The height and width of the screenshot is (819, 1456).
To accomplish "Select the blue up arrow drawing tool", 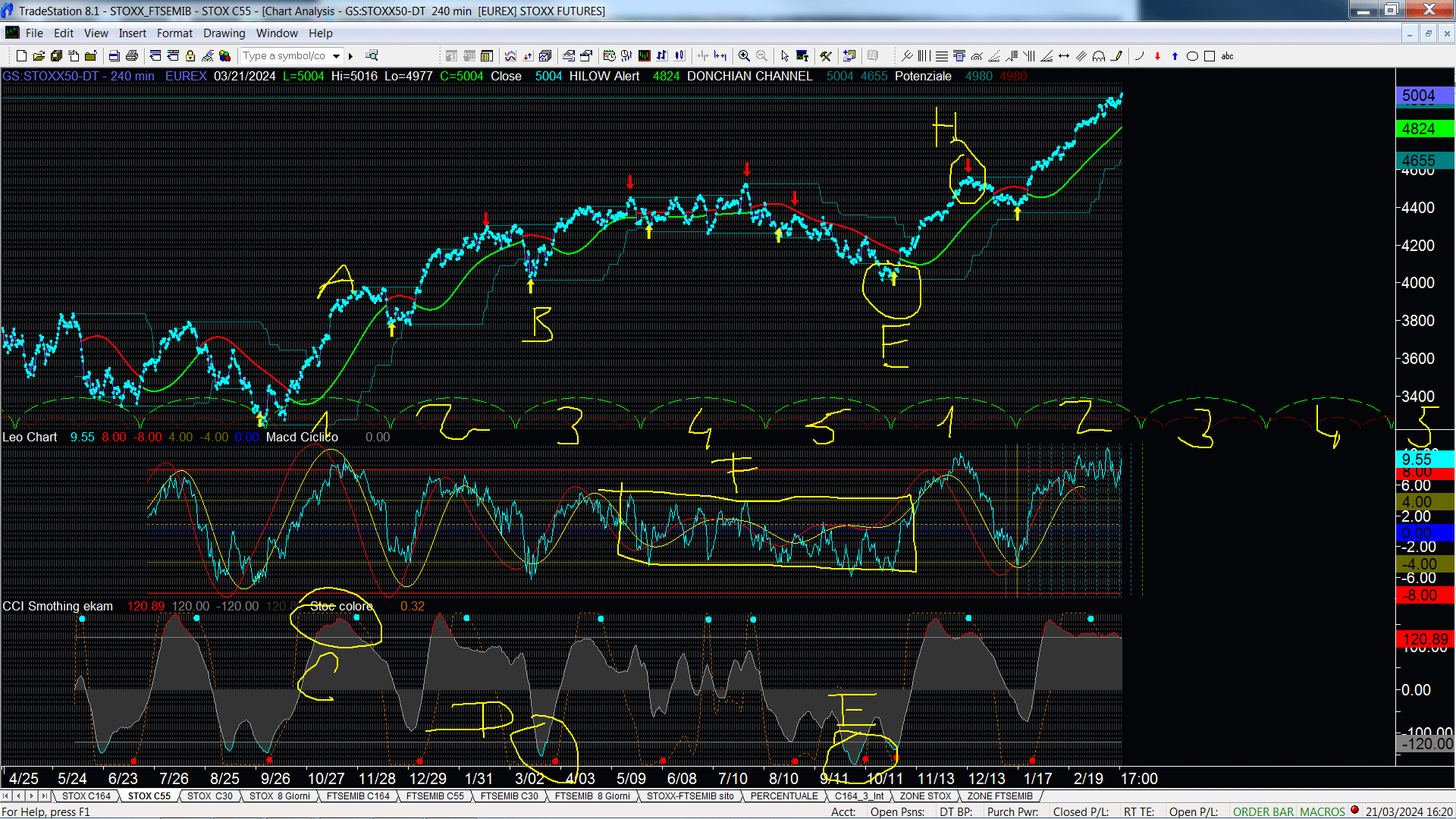I will click(1175, 56).
